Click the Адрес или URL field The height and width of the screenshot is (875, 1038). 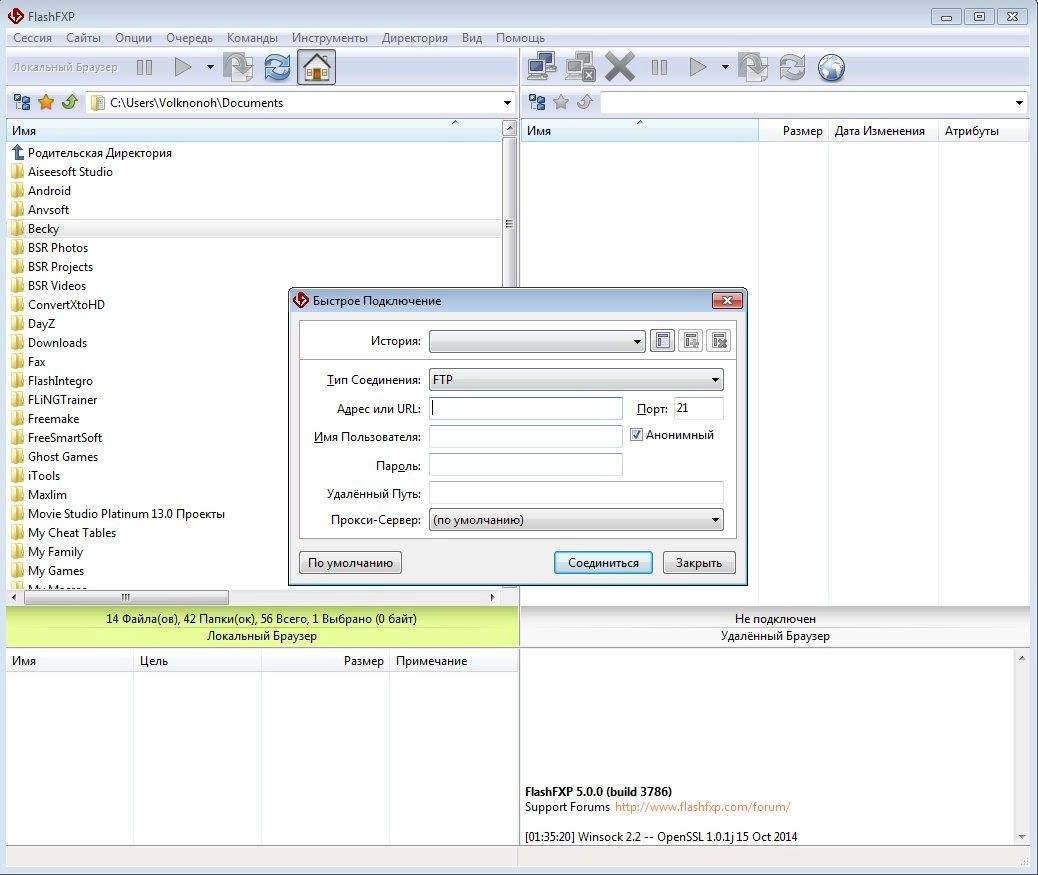[526, 408]
